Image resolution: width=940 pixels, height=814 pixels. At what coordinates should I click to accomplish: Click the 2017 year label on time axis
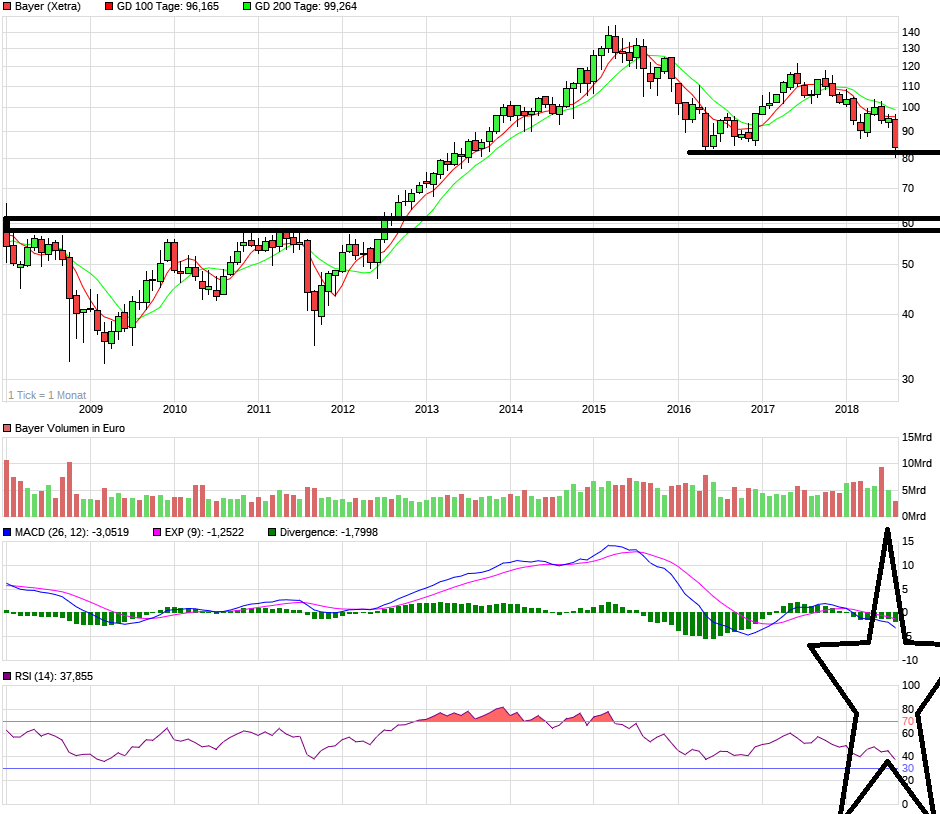[x=763, y=409]
